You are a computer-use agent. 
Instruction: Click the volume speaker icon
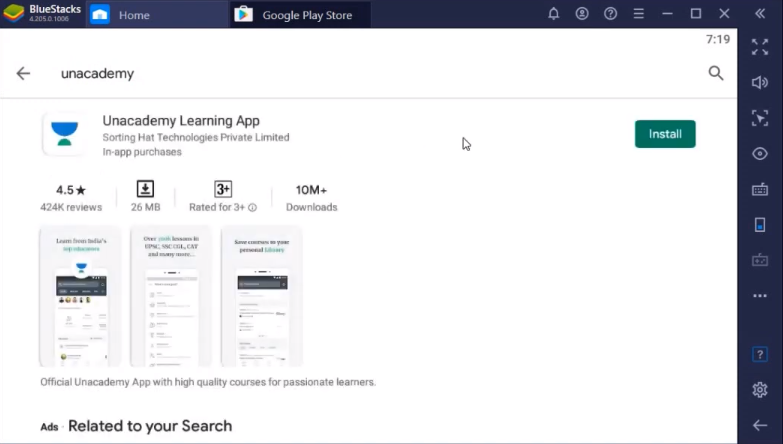point(760,82)
